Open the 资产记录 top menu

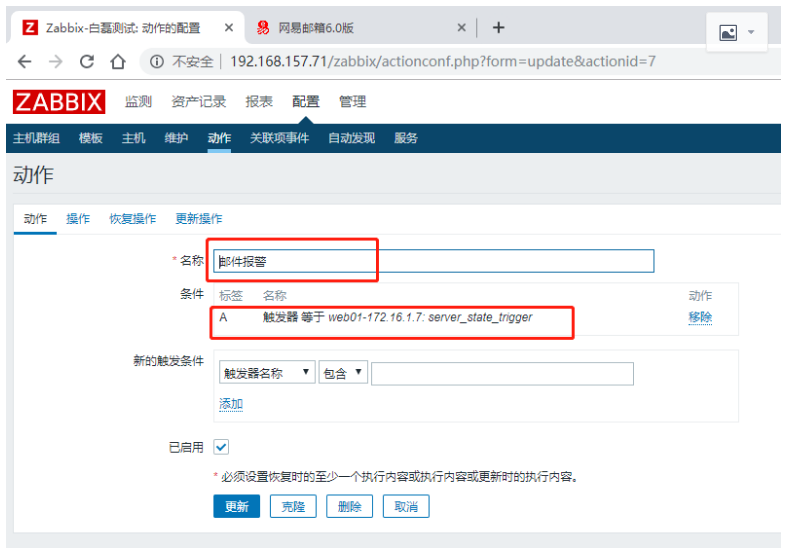point(198,102)
